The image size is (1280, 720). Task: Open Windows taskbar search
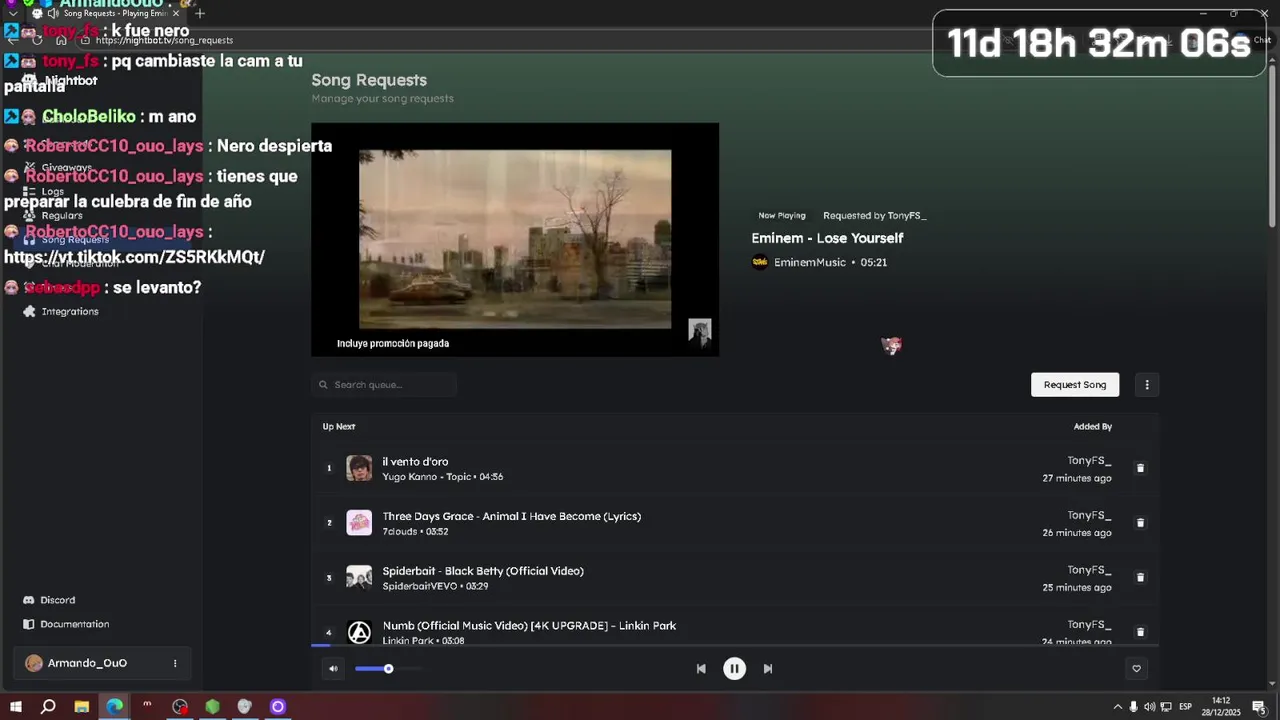tap(48, 707)
